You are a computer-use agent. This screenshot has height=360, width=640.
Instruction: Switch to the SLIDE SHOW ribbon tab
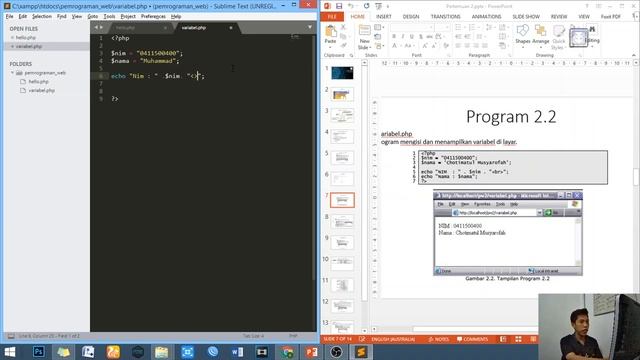tap(526, 16)
